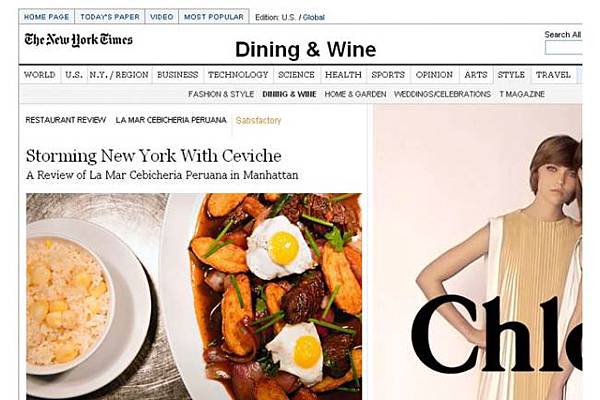The height and width of the screenshot is (400, 600).
Task: Open the Home Page tab
Action: coord(46,17)
